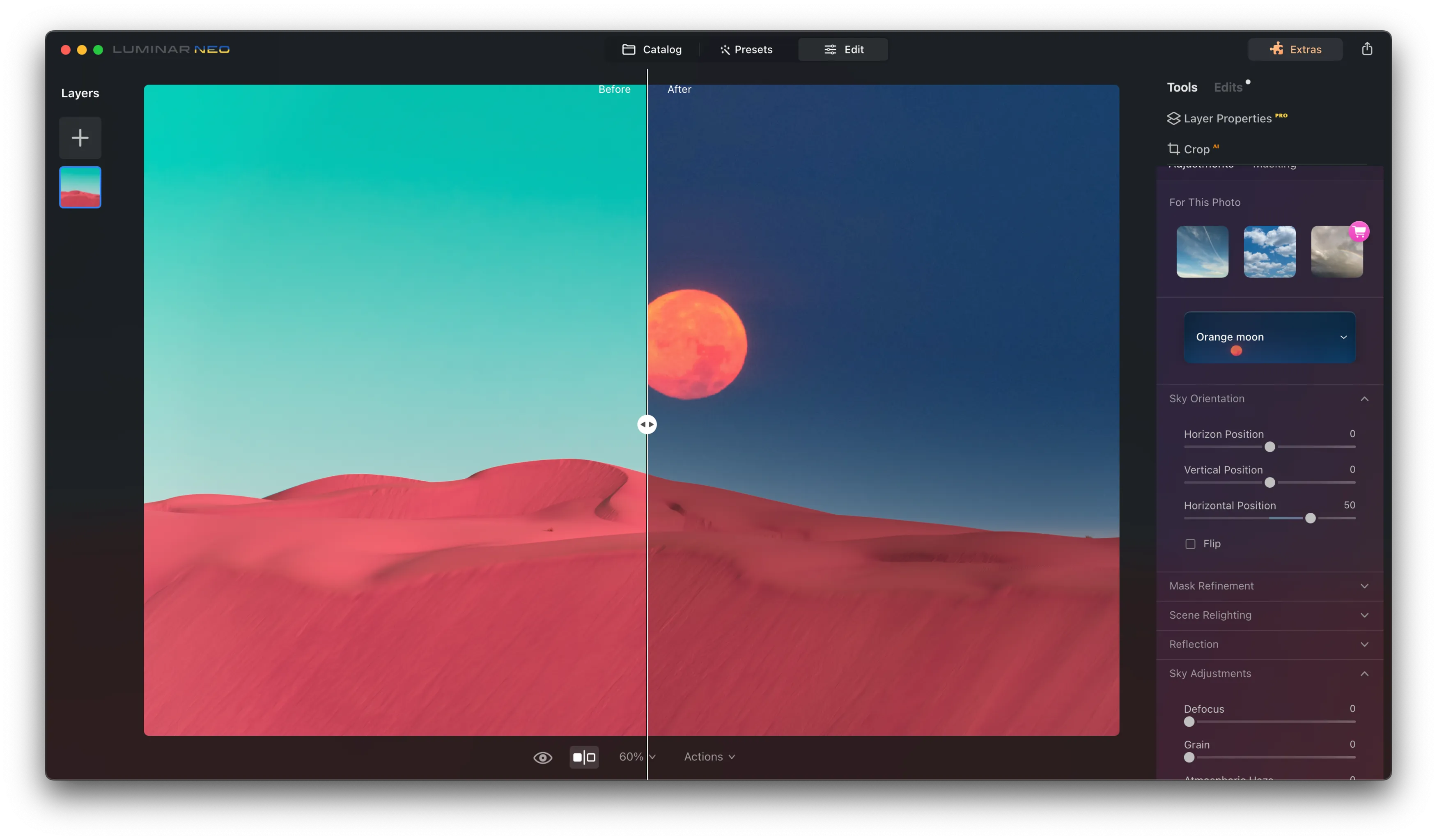Click the before/after split handle
Screen dimensions: 1437x840
click(647, 424)
